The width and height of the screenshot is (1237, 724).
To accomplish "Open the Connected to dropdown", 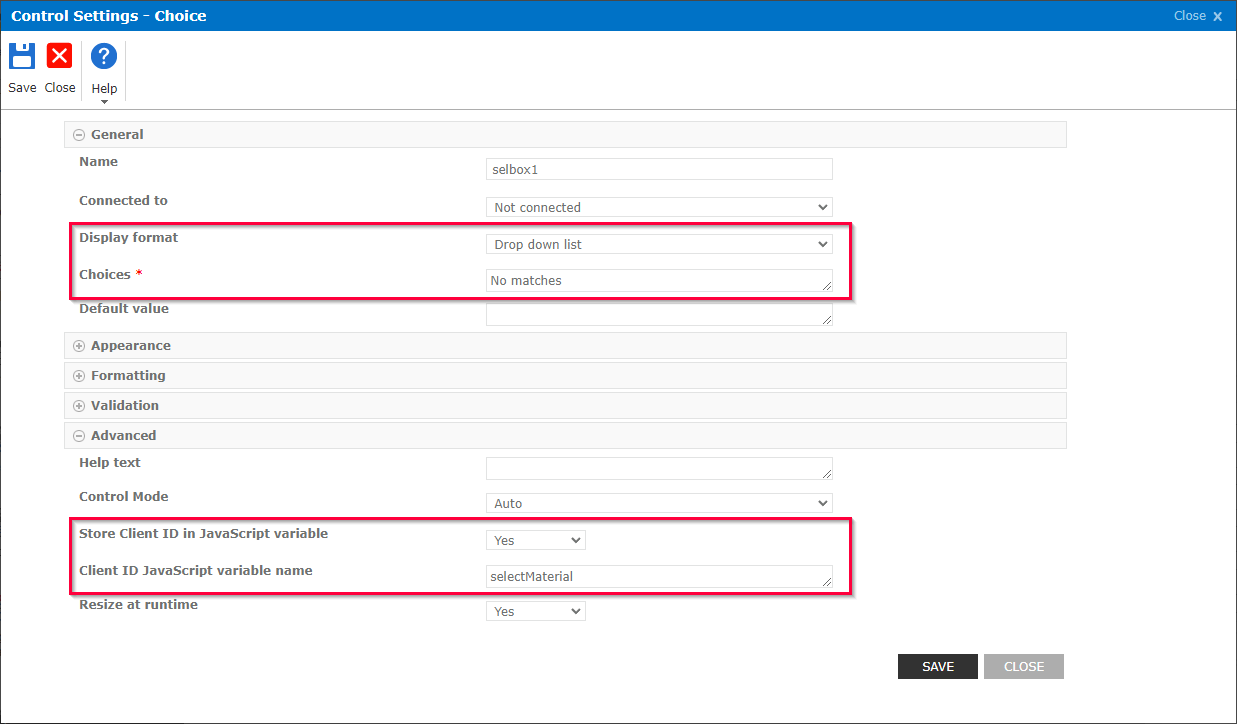I will (x=658, y=207).
